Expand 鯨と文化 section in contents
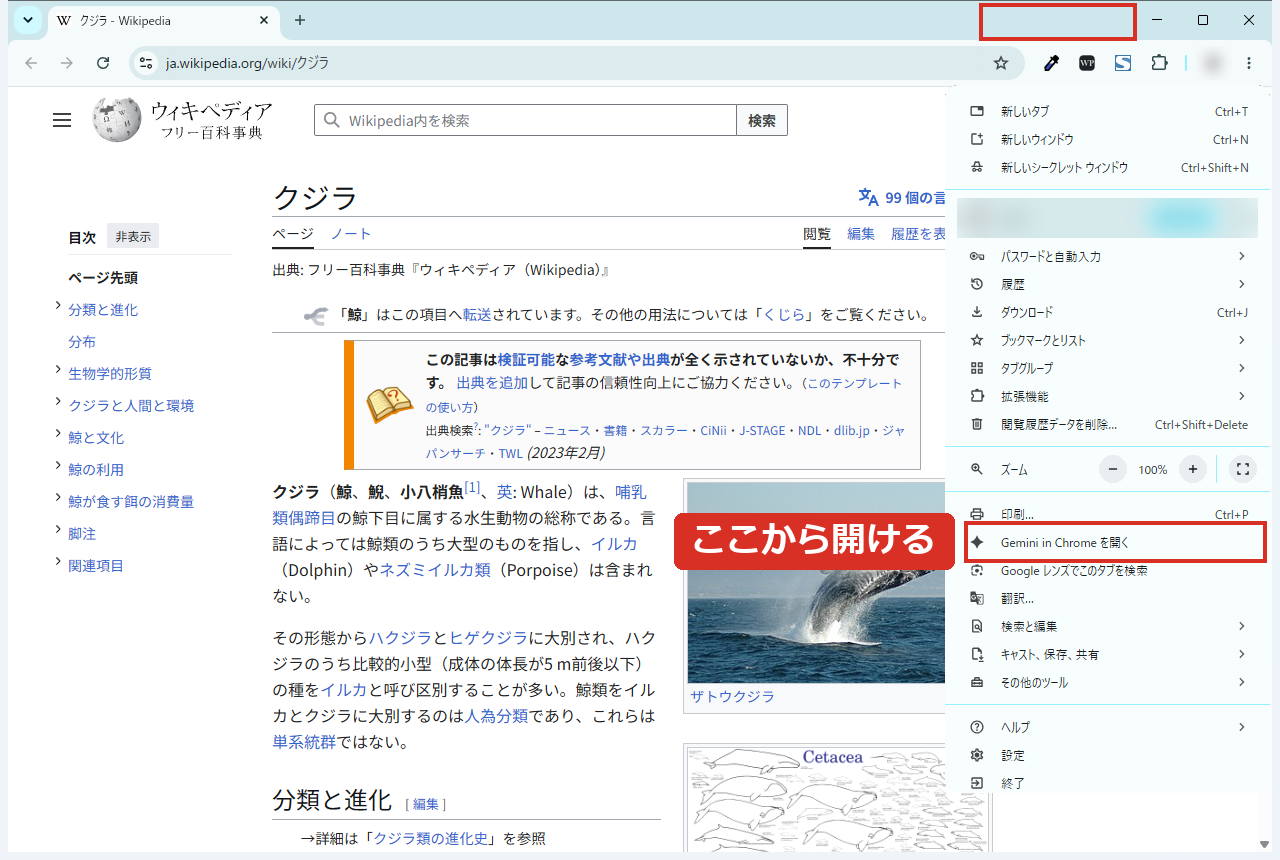 click(x=58, y=435)
